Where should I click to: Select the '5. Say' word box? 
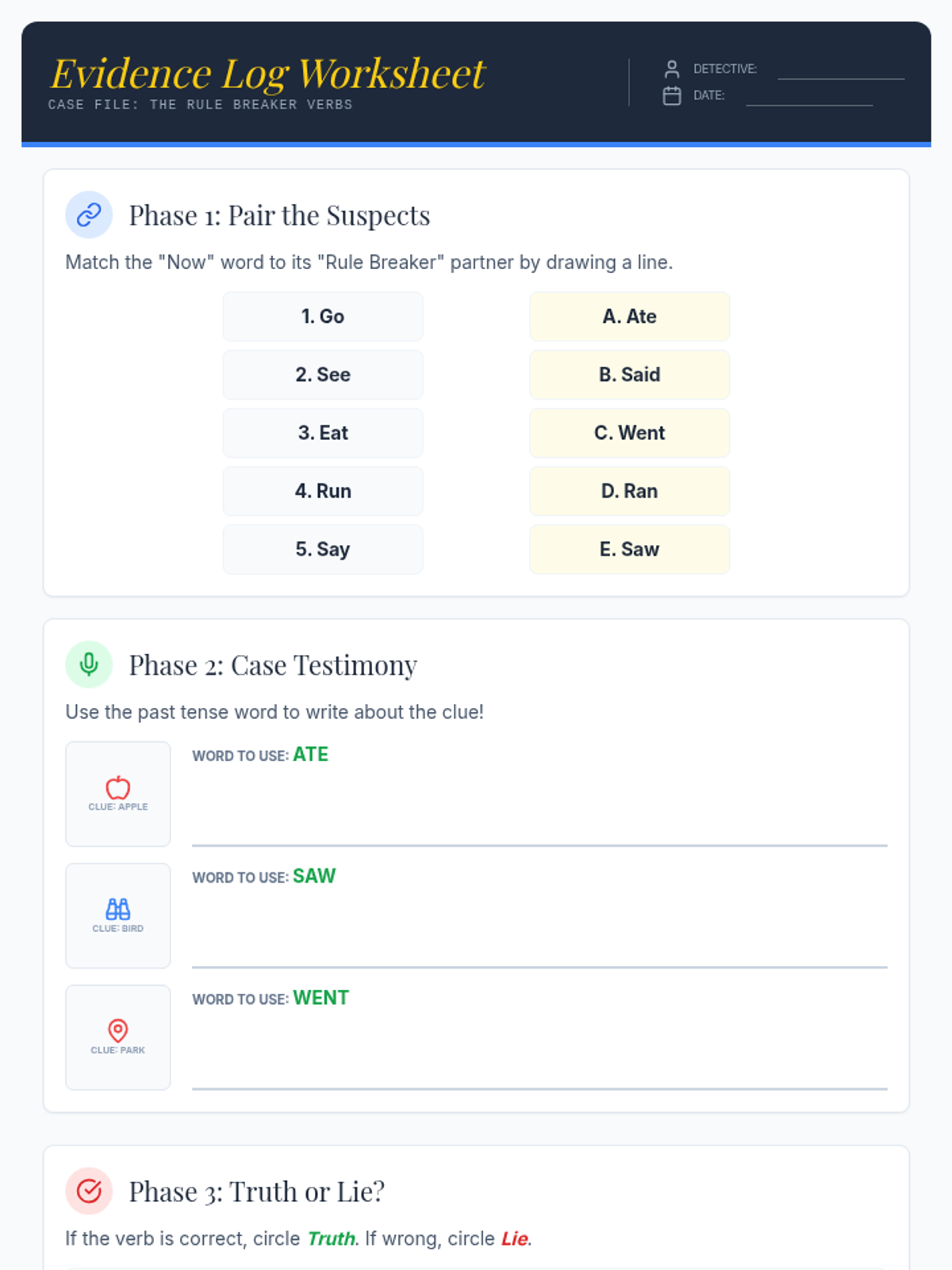[323, 549]
